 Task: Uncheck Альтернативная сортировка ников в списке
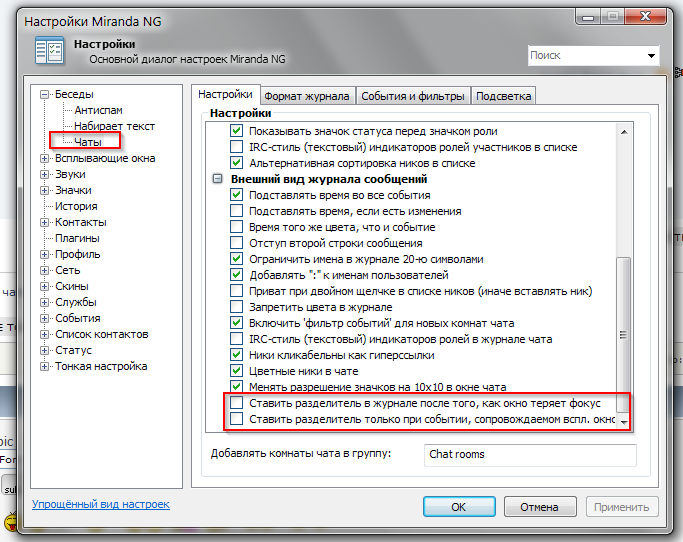pos(237,163)
